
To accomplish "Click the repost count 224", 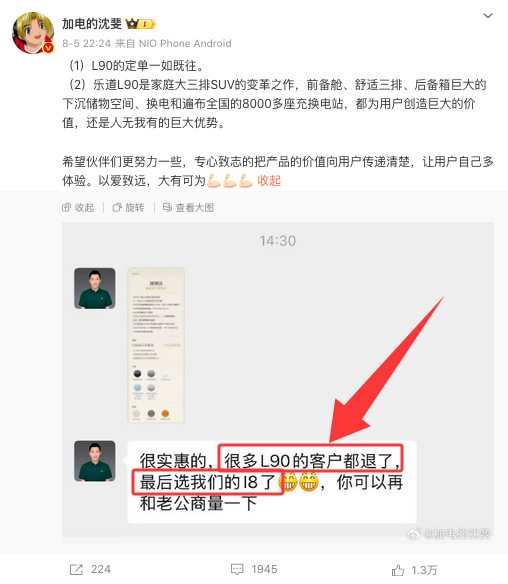I will (x=101, y=569).
